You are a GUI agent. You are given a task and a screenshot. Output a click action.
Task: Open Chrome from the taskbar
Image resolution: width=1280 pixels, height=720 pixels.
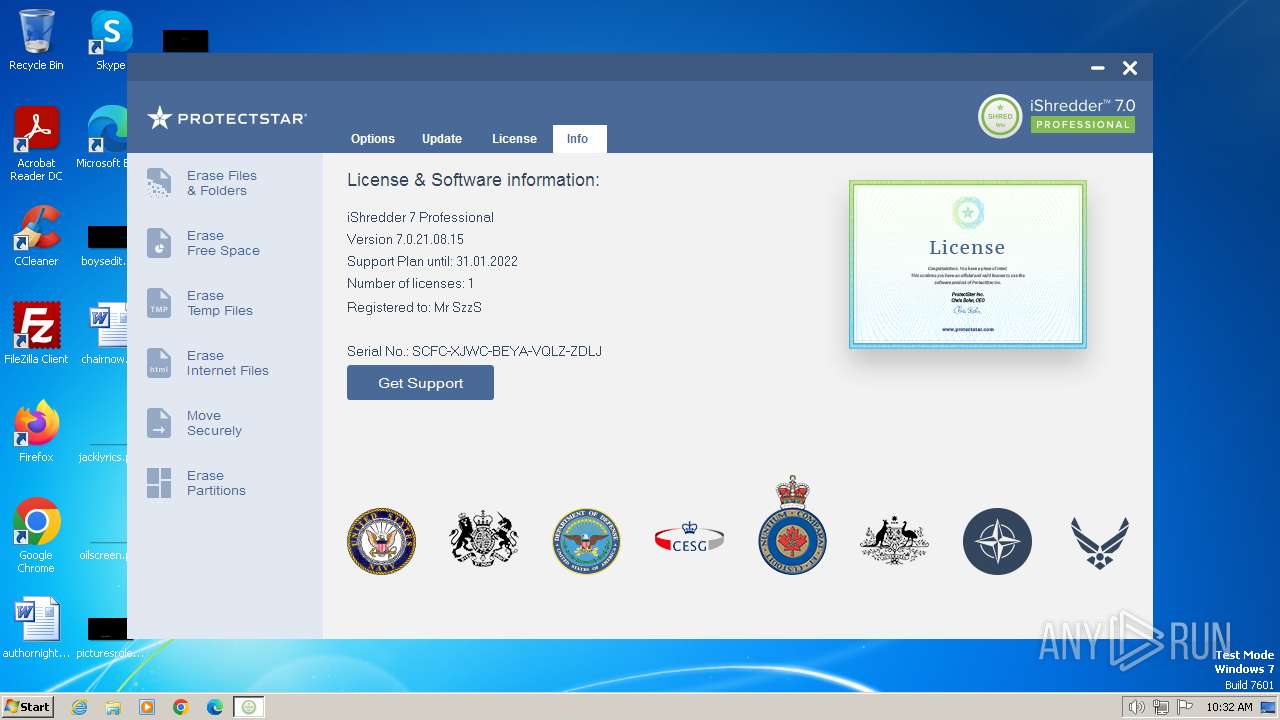coord(181,707)
